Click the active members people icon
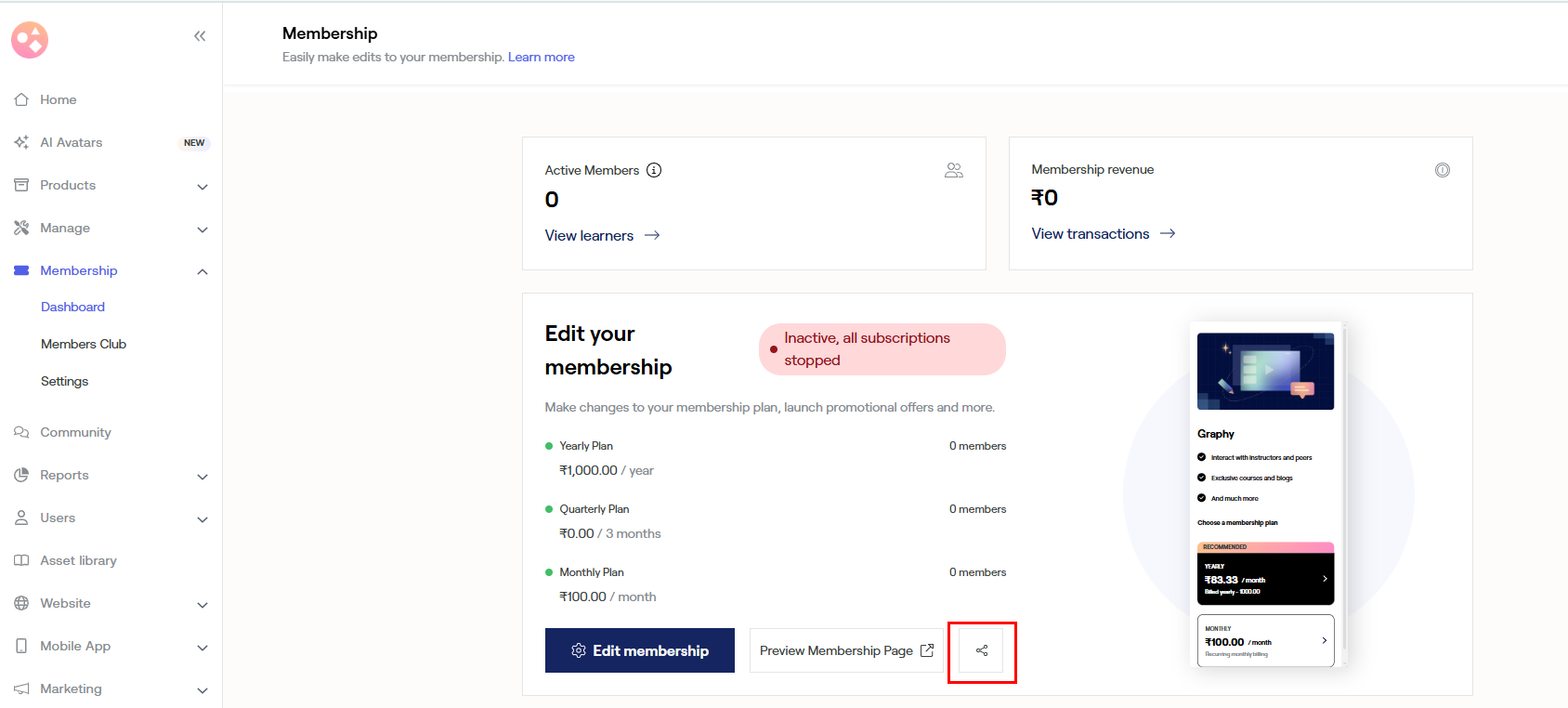The image size is (1568, 708). [954, 170]
